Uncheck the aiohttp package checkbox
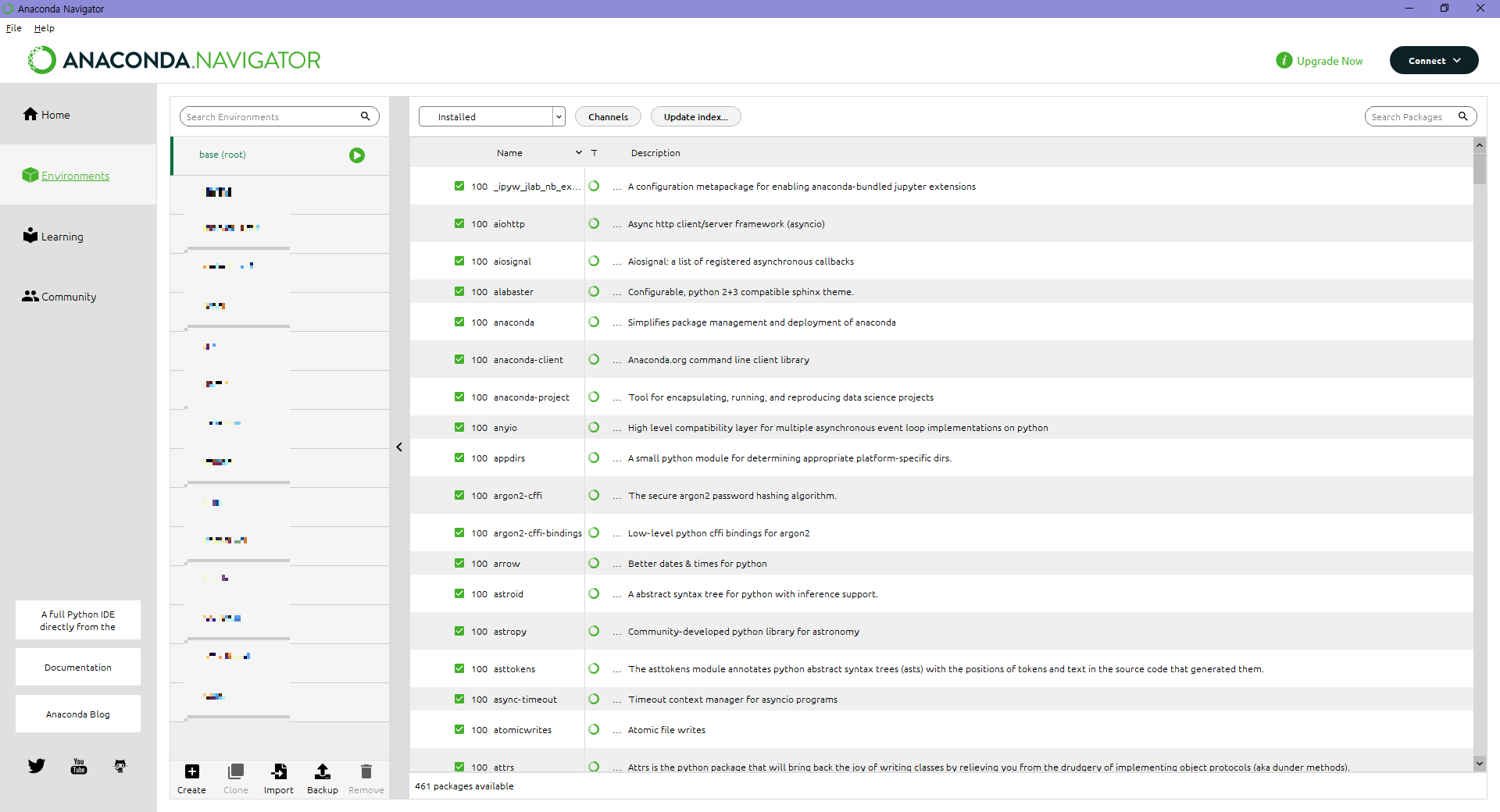 459,223
